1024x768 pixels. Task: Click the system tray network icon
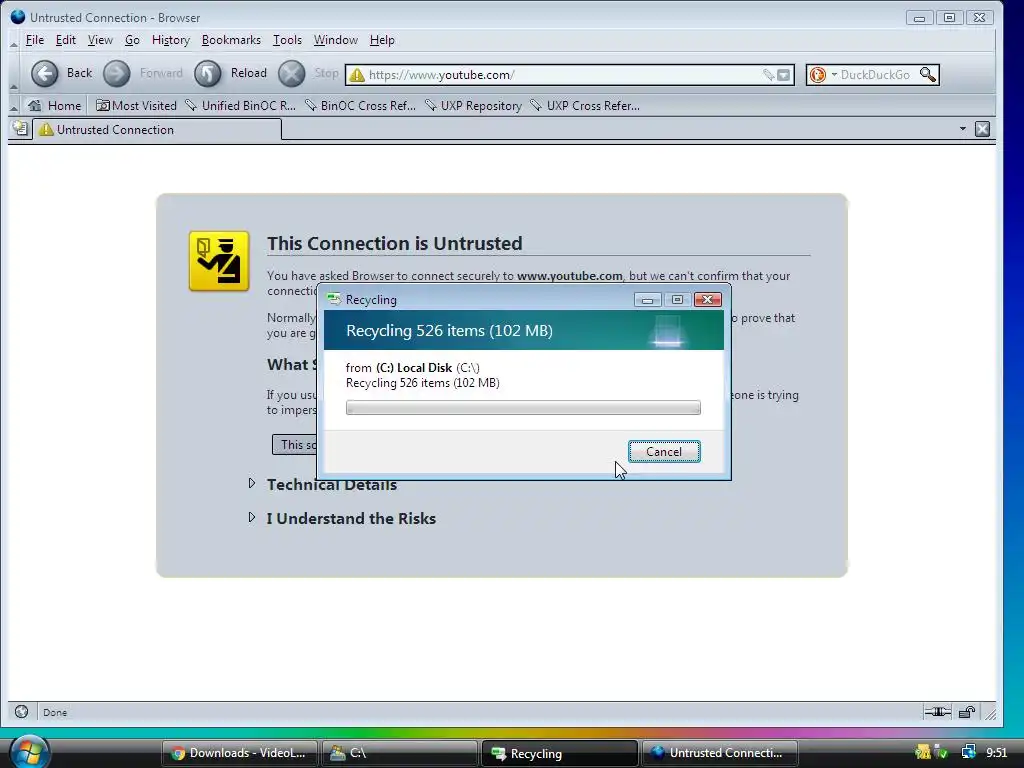coord(968,752)
